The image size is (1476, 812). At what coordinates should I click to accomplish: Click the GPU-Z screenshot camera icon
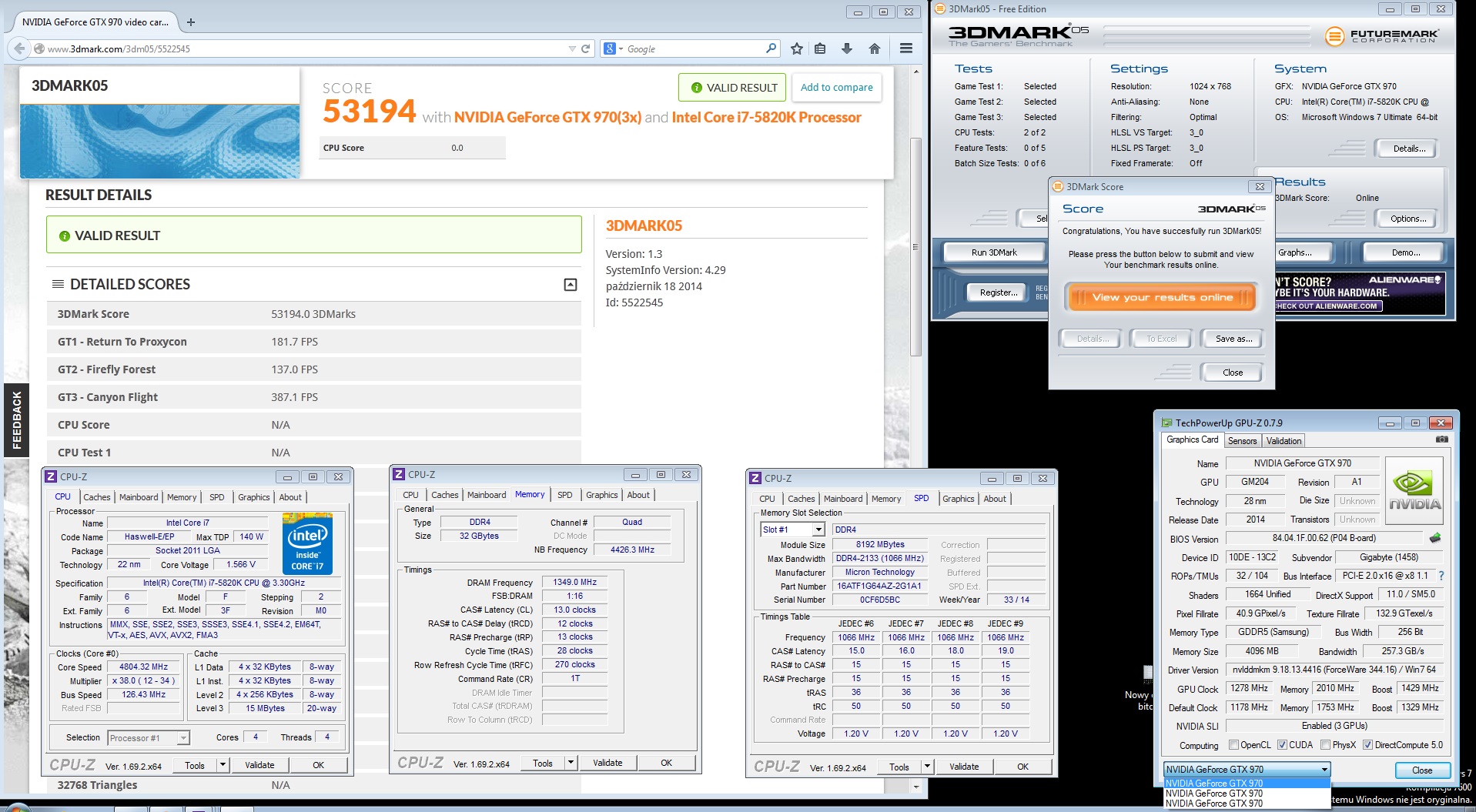point(1441,439)
